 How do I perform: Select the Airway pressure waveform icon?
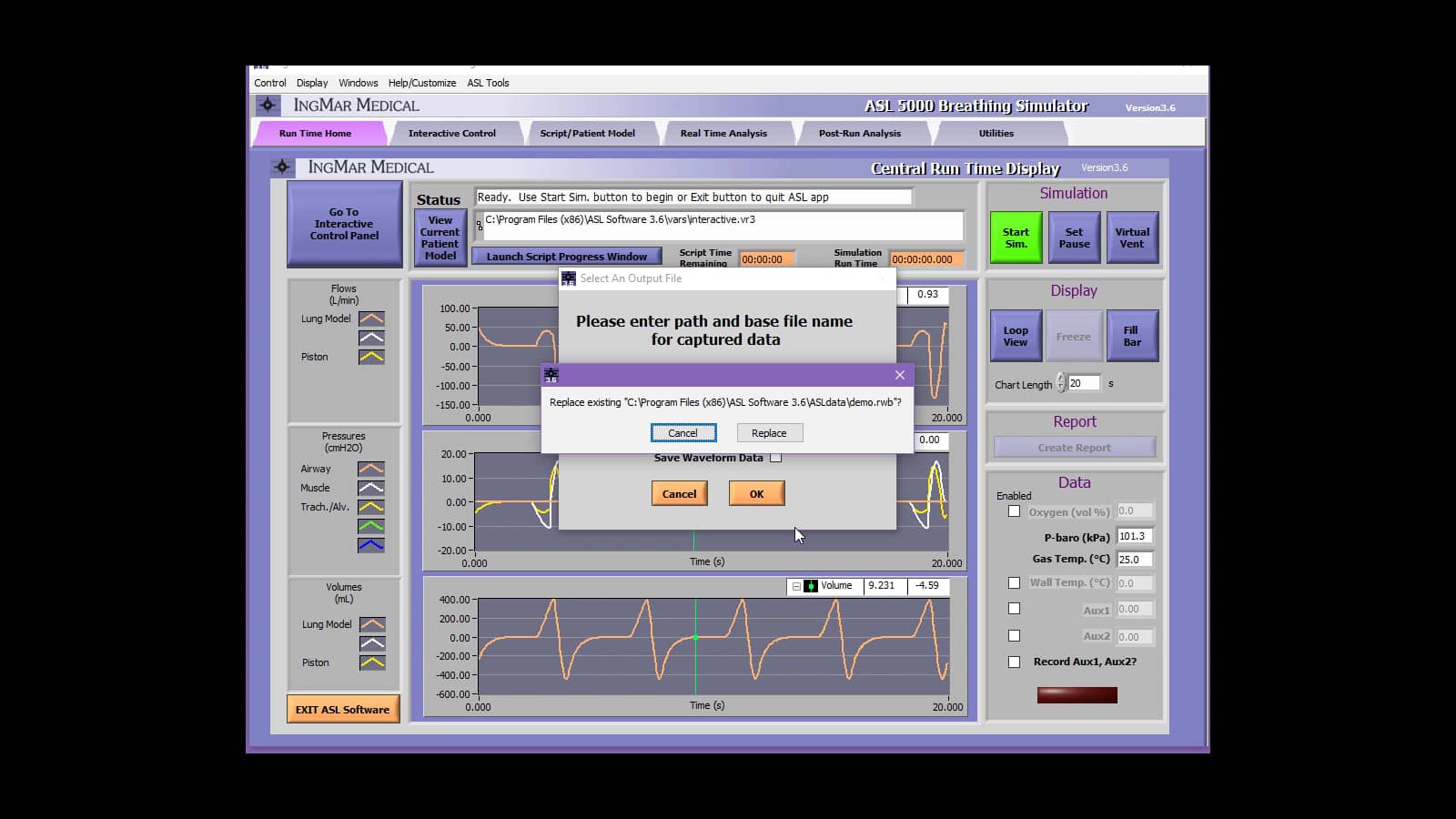pyautogui.click(x=371, y=469)
